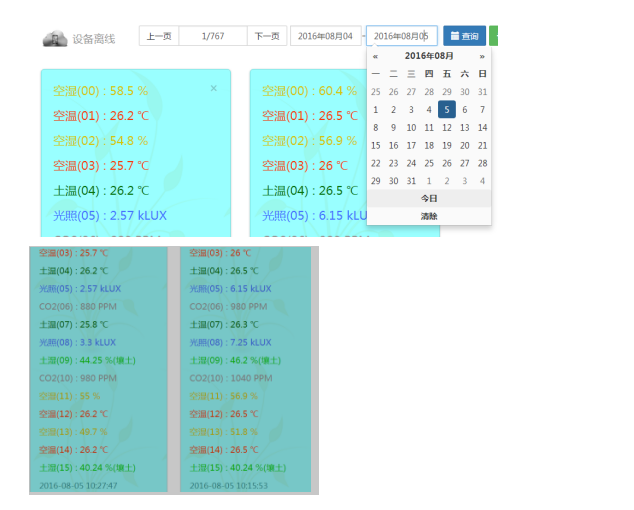Viewport: 634px width, 510px height.
Task: Choose August 31 in the date picker
Action: pyautogui.click(x=411, y=181)
